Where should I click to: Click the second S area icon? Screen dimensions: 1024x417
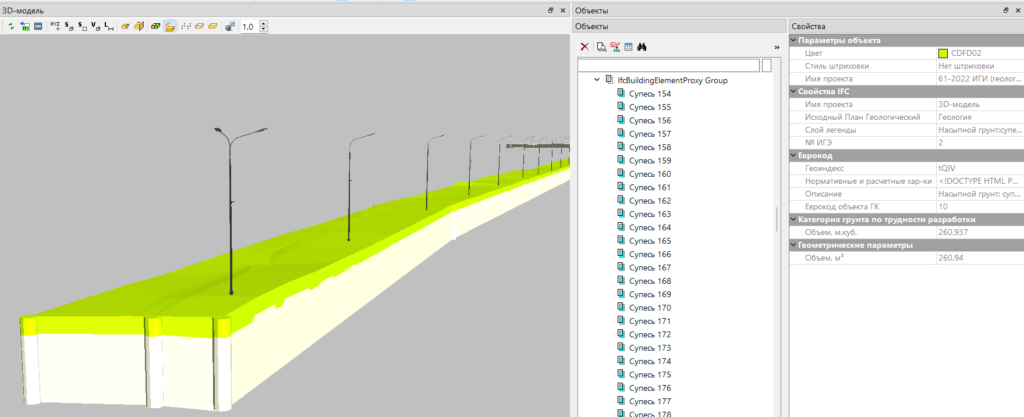tap(82, 27)
